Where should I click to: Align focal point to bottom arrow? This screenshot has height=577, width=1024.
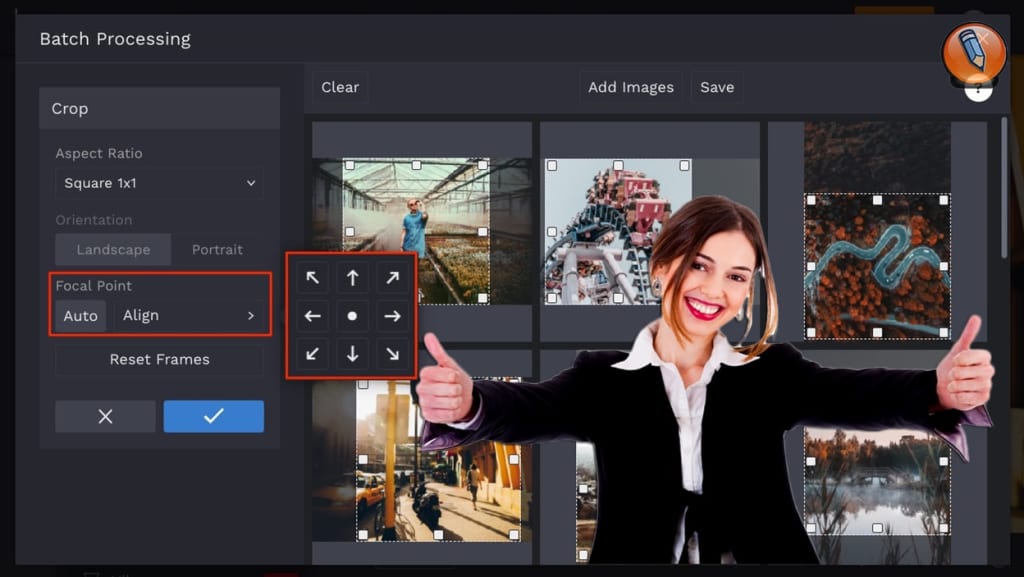[x=353, y=354]
